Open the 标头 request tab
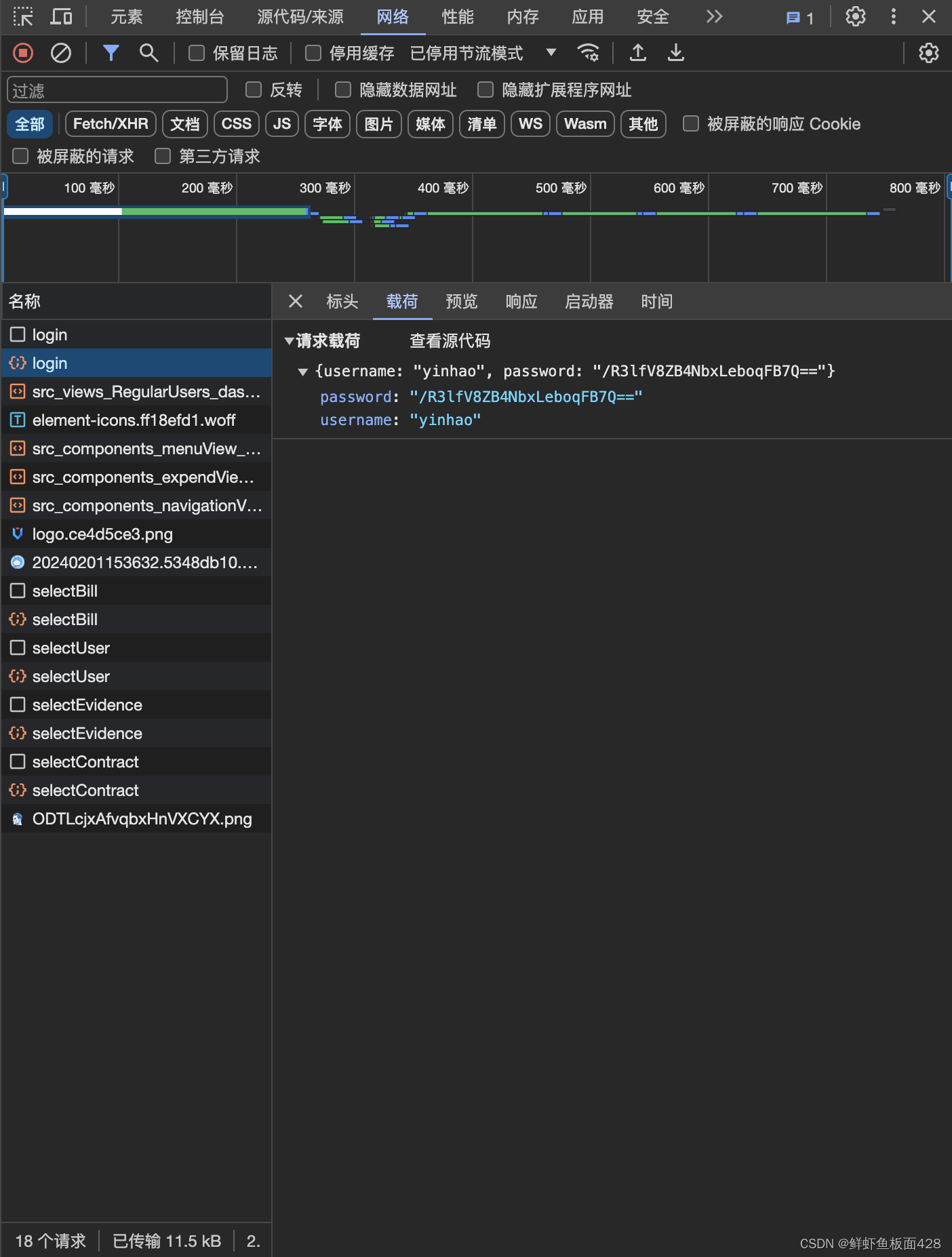 coord(342,301)
